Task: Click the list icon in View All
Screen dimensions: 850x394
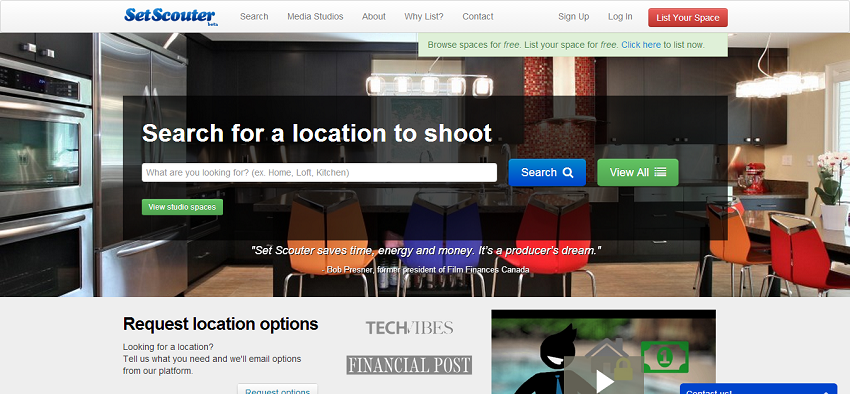Action: coord(660,172)
